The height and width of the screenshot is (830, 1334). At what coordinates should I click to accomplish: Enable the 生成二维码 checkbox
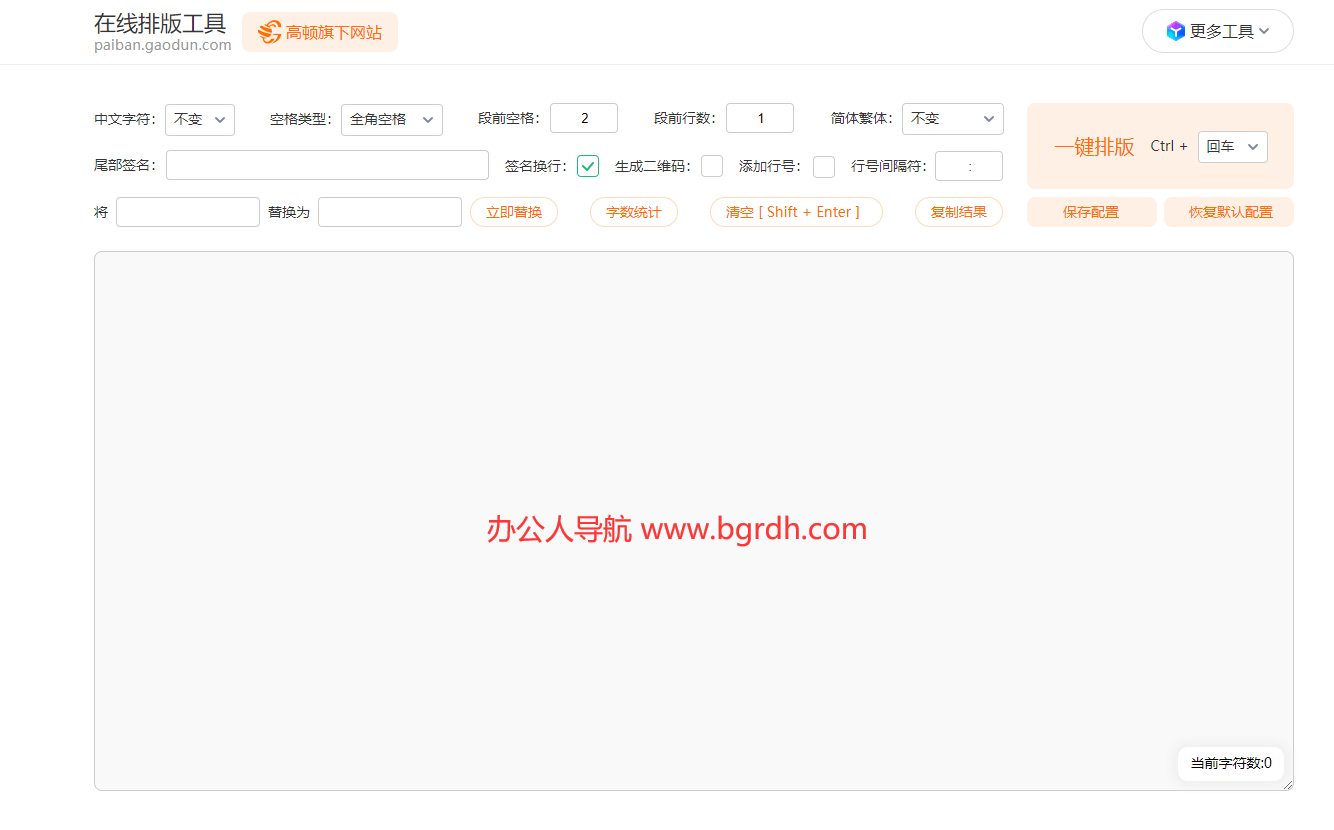(x=712, y=166)
